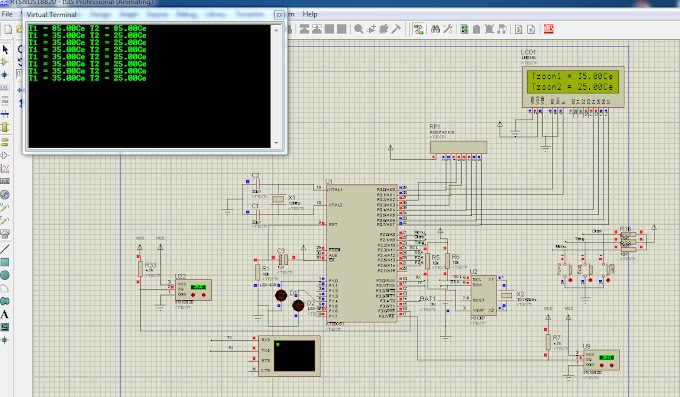Select the Buses mode tool
This screenshot has width=680, height=397.
(x=5, y=114)
